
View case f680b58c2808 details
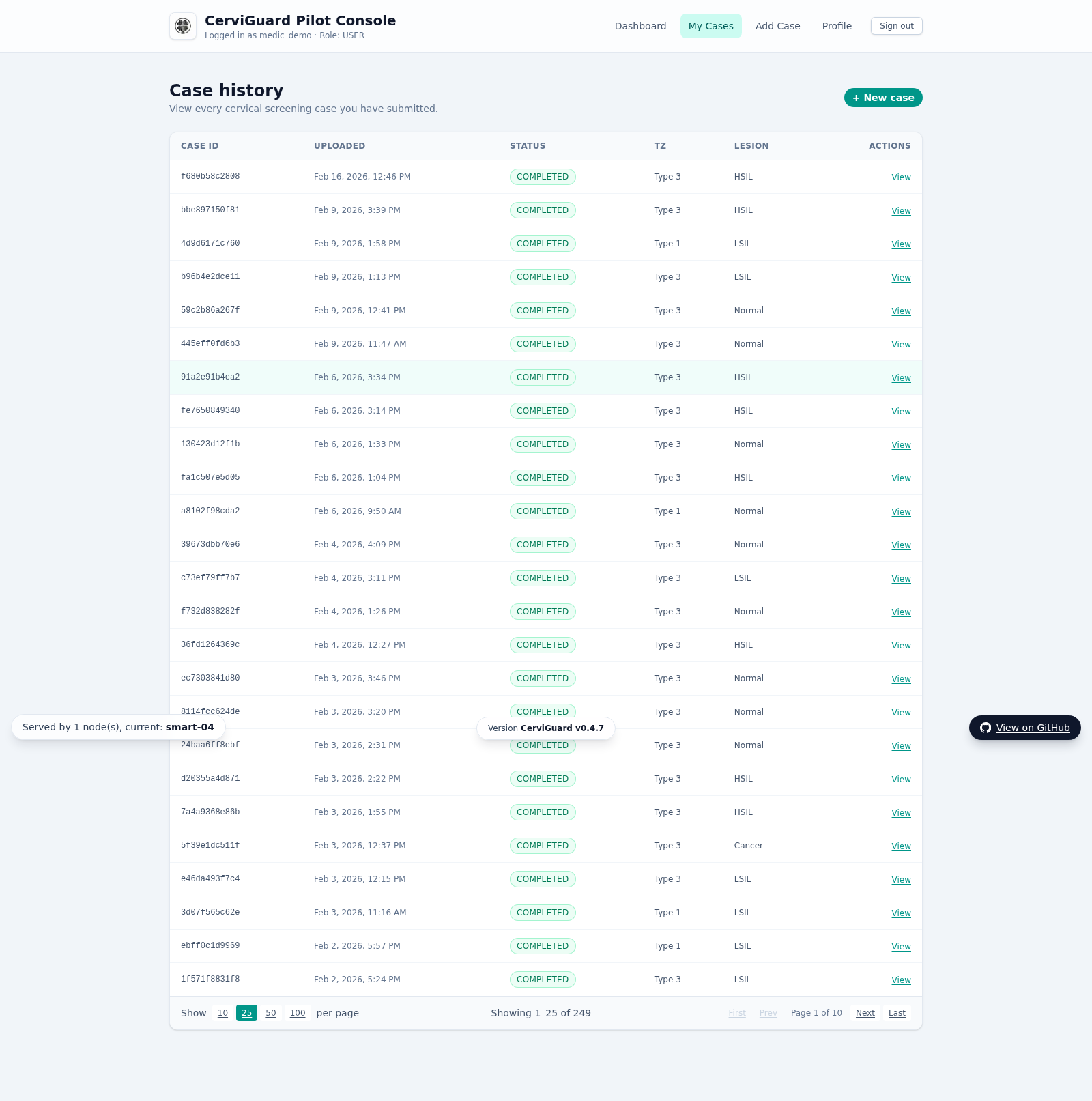901,177
